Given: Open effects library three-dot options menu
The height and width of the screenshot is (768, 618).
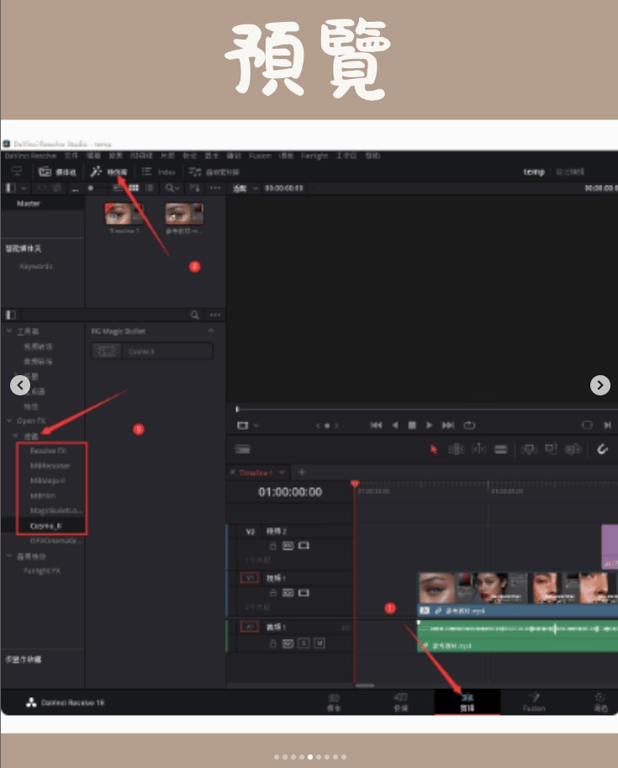Looking at the screenshot, I should point(215,315).
